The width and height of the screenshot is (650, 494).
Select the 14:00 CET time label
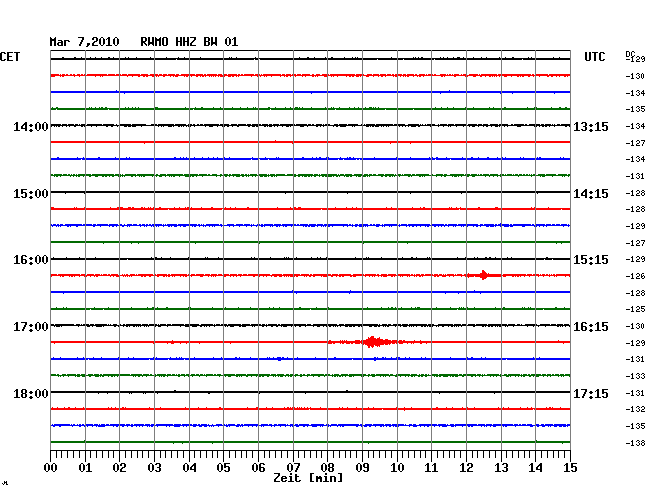click(31, 126)
